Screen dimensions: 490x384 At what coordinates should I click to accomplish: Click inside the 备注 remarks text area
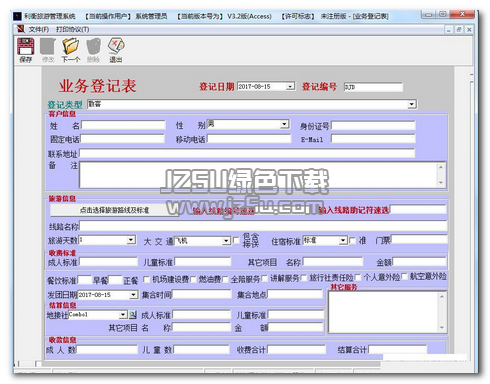tap(258, 175)
